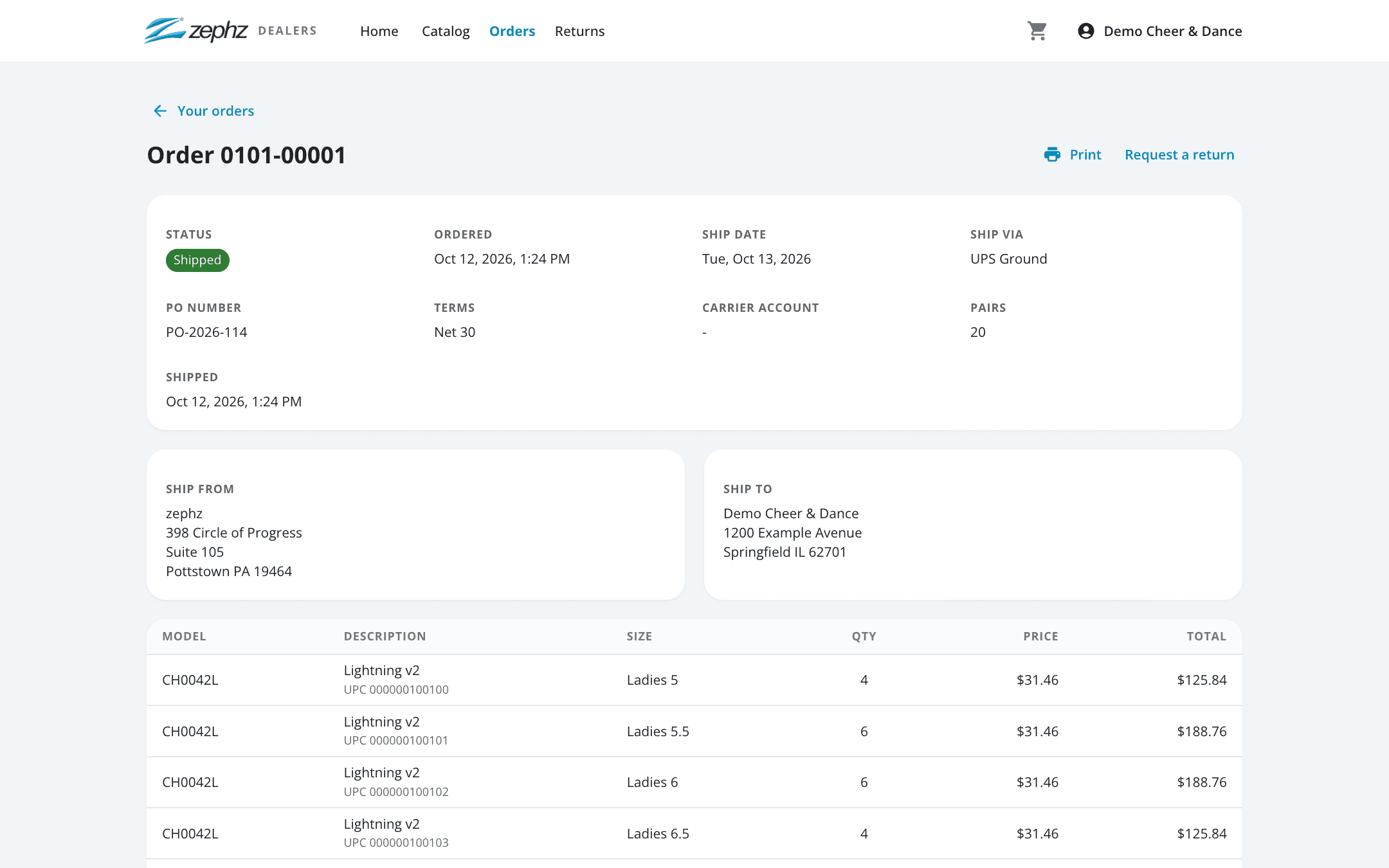Click the Ladies 6 size cell
This screenshot has width=1389, height=868.
click(652, 782)
